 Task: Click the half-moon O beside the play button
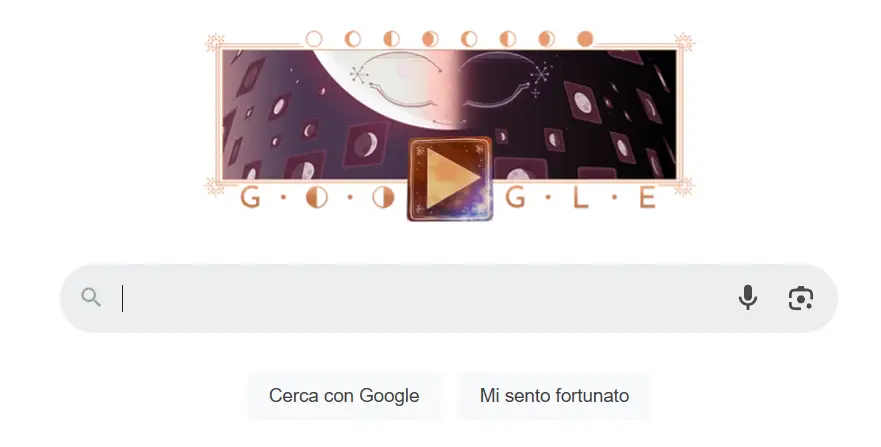click(x=383, y=198)
